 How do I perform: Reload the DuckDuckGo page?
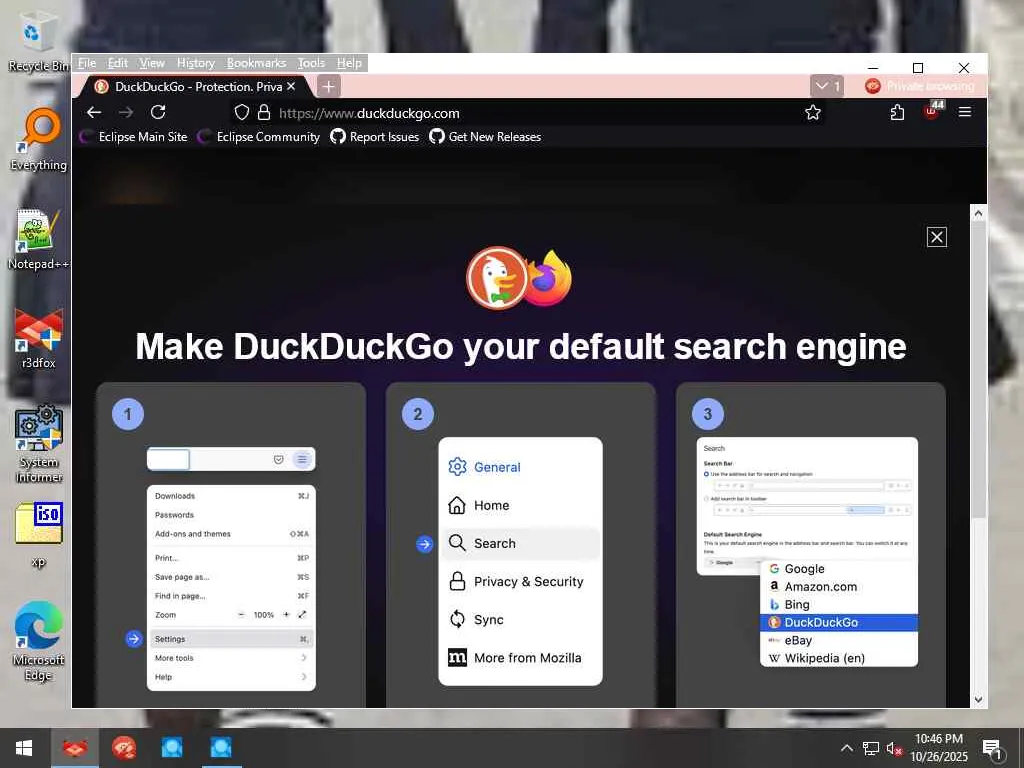coord(158,112)
